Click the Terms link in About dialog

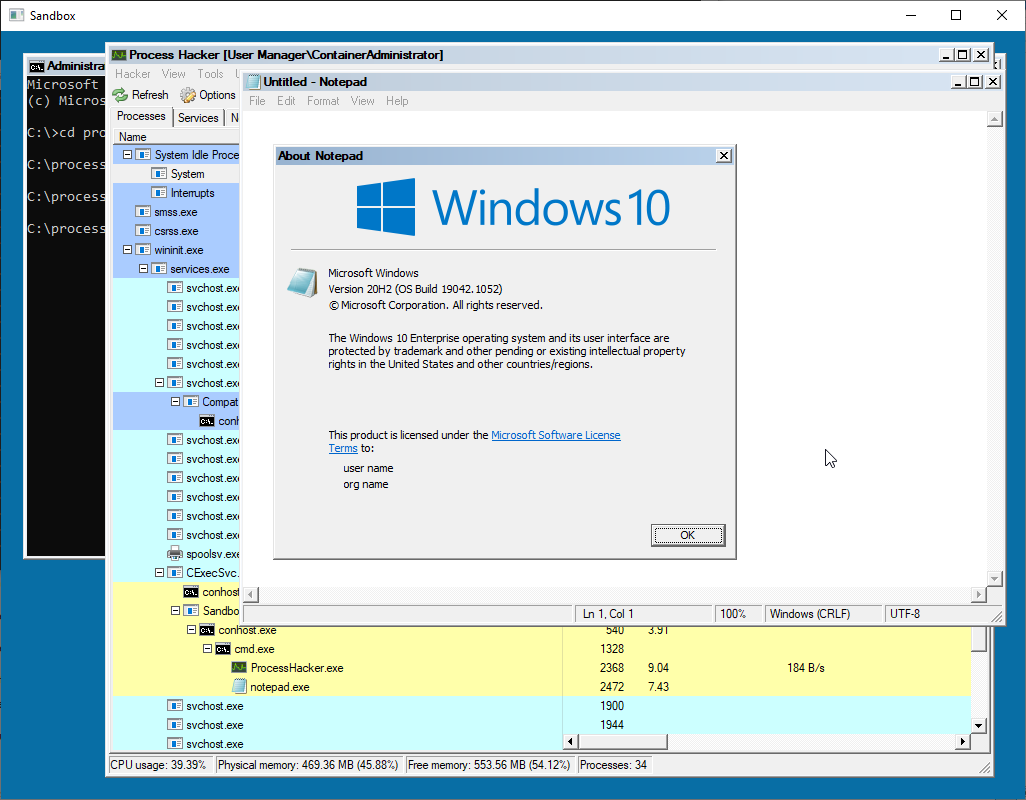(343, 448)
